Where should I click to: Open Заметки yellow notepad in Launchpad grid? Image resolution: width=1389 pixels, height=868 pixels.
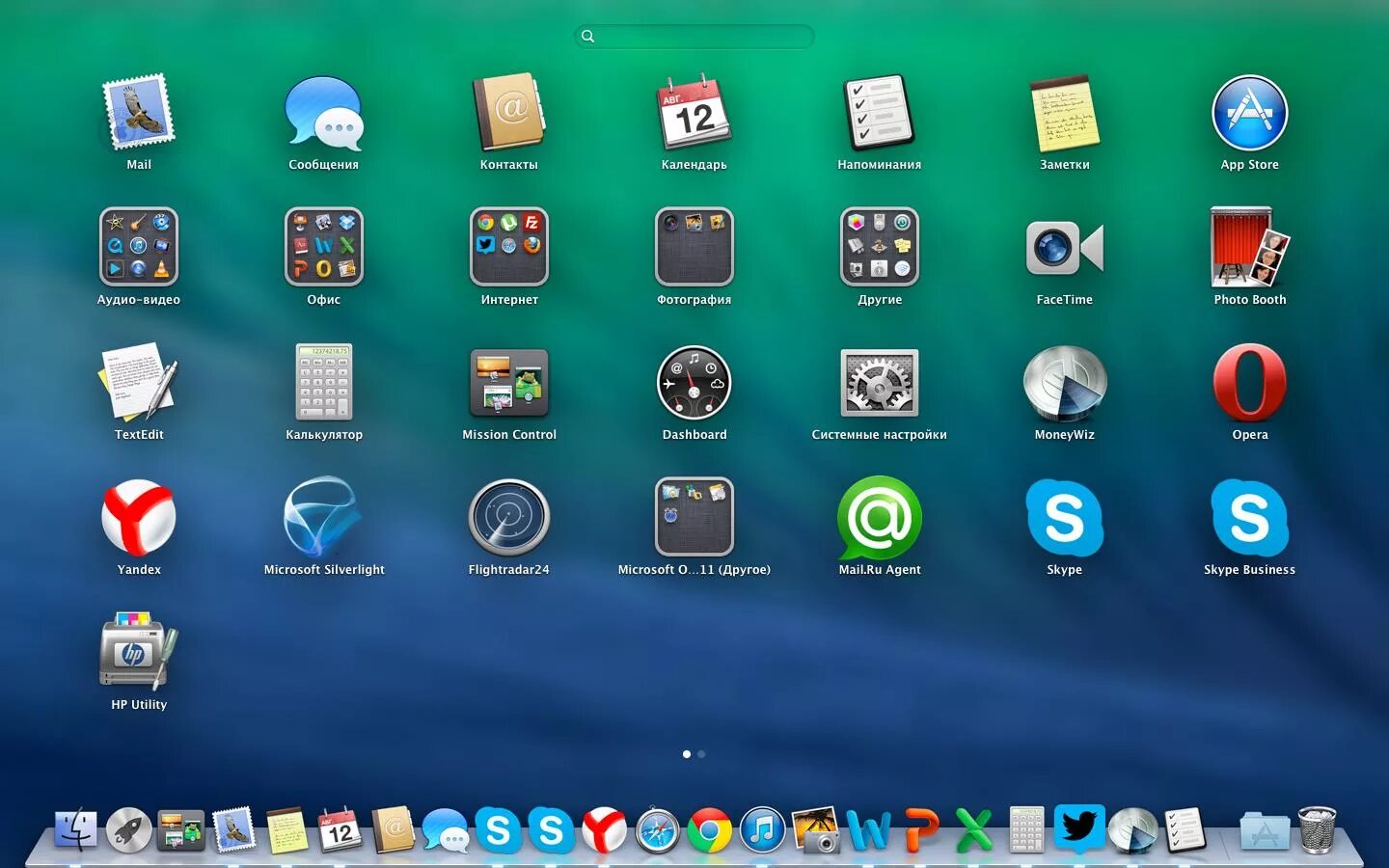pyautogui.click(x=1065, y=113)
